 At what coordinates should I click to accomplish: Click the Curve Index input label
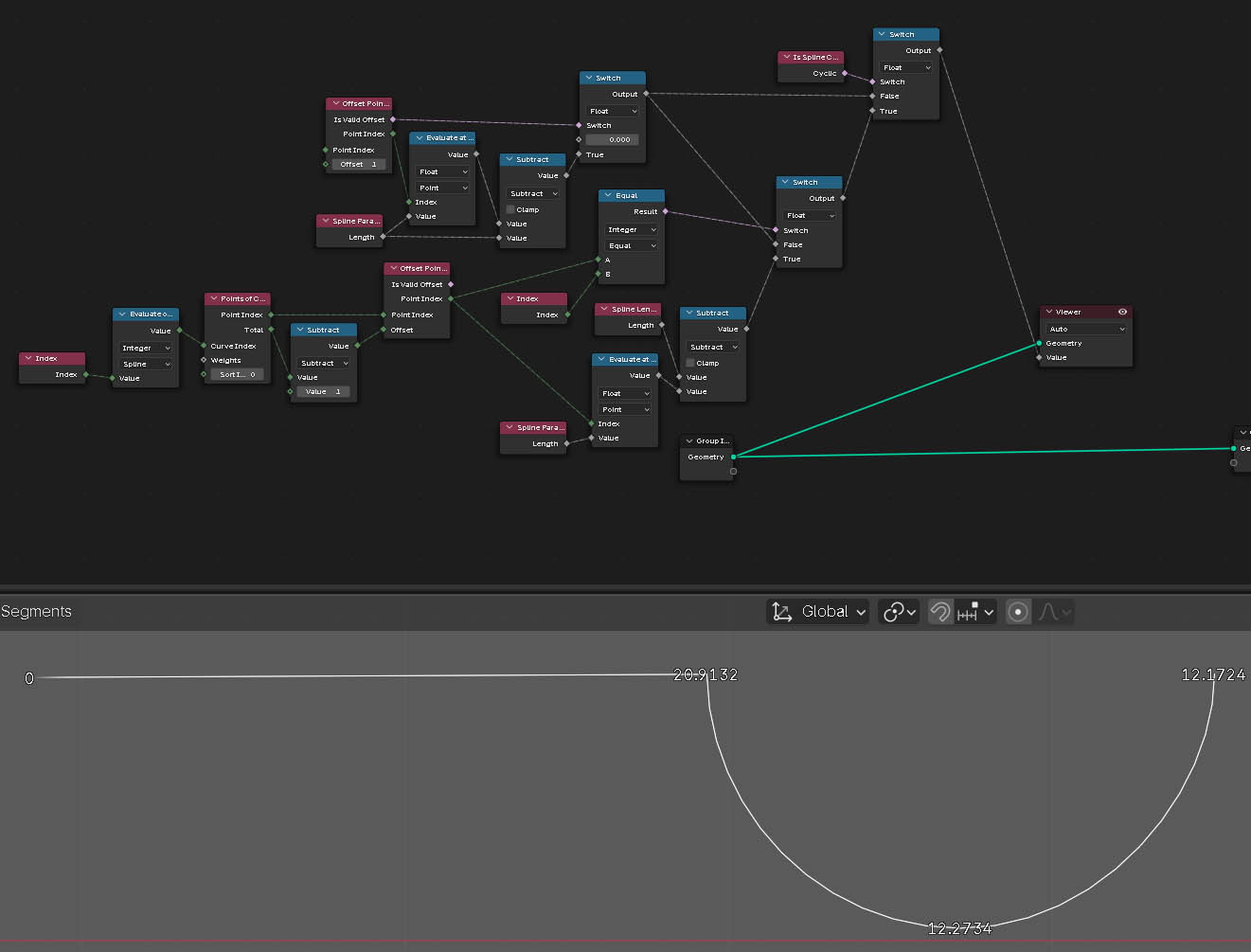coord(233,346)
